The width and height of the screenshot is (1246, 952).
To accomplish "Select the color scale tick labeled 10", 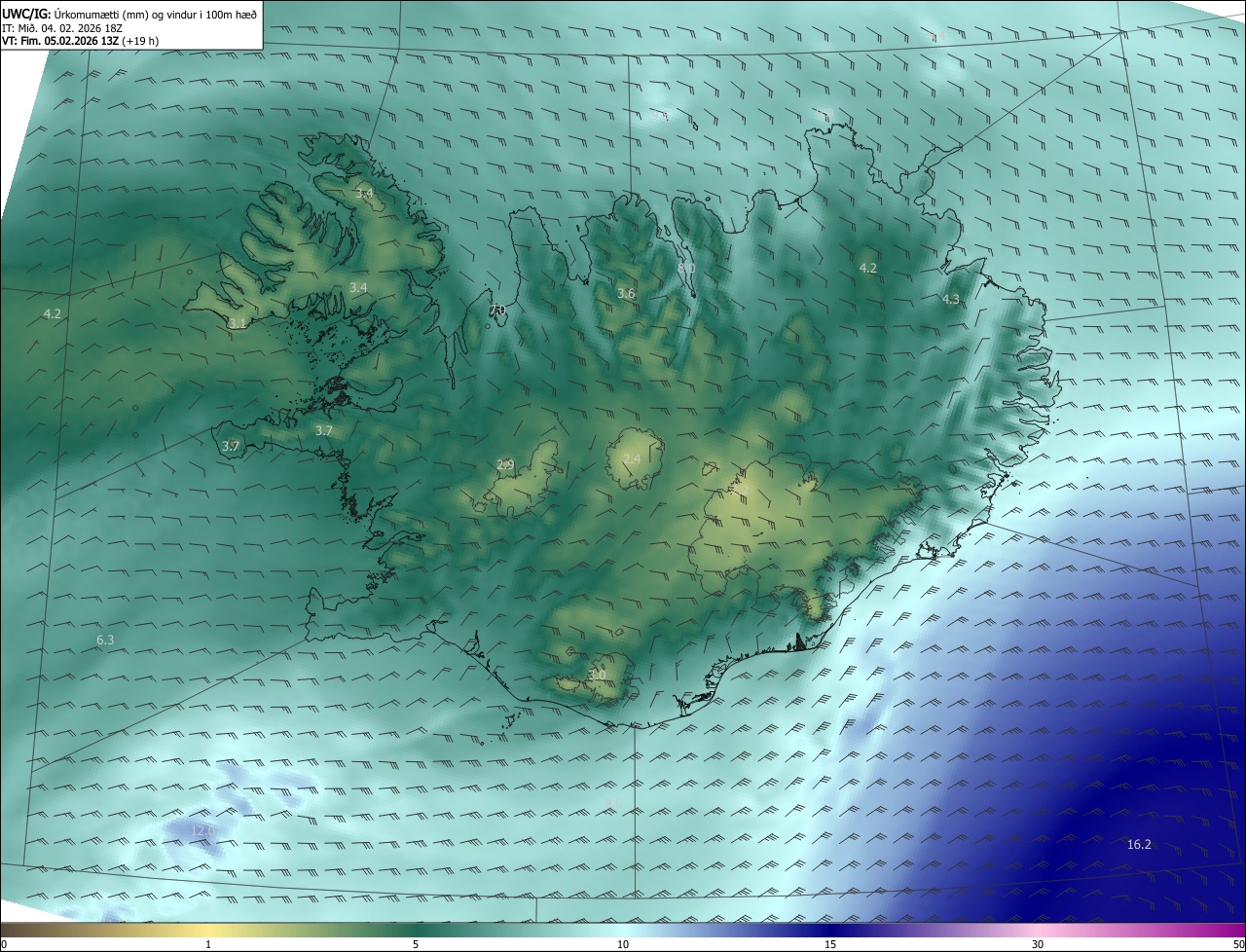I will click(x=623, y=944).
